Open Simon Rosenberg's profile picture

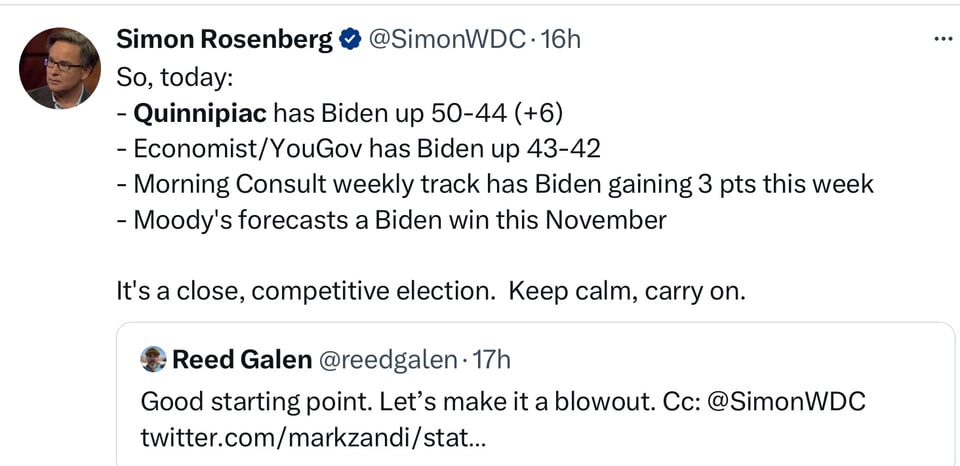59,68
